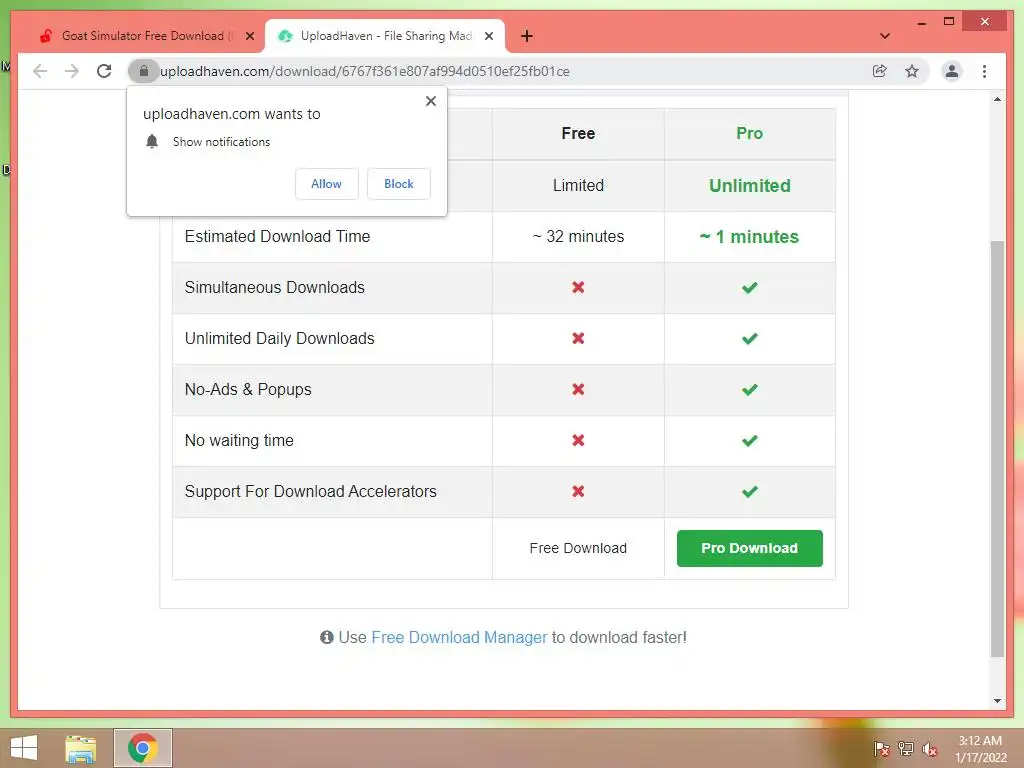Click the padlock site info icon

pyautogui.click(x=144, y=71)
